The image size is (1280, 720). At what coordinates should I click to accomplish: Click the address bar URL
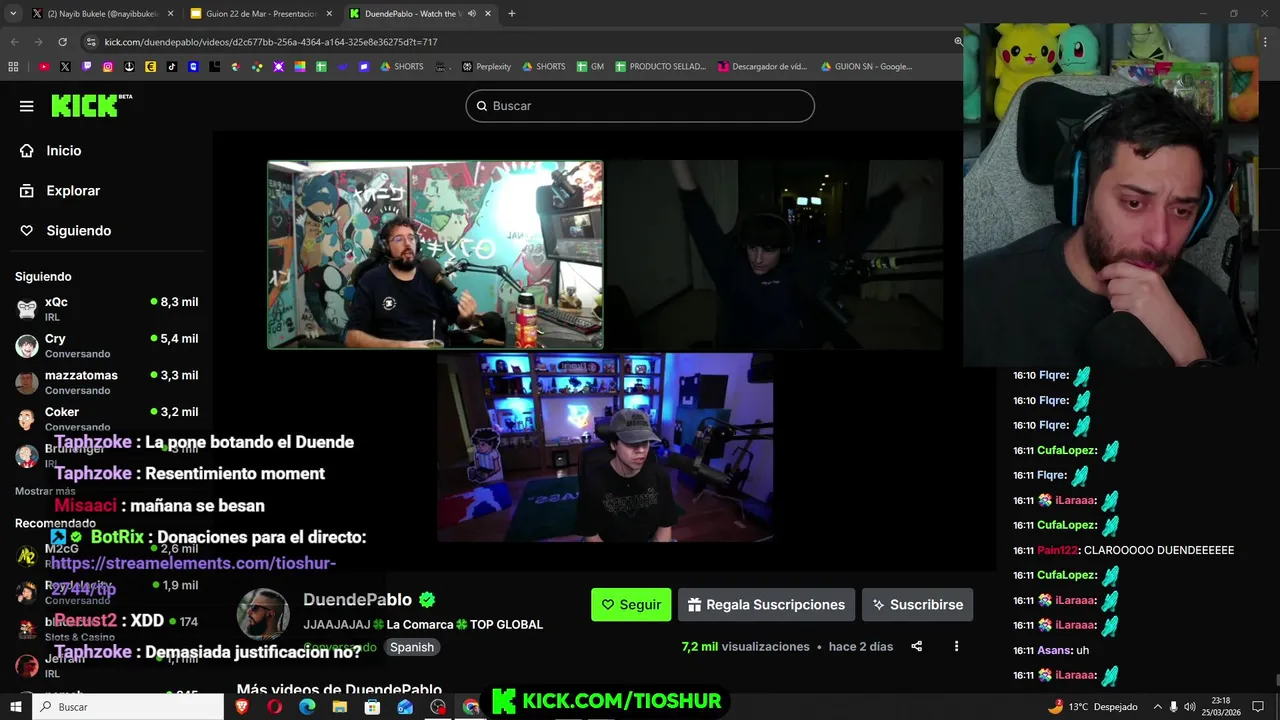coord(271,42)
